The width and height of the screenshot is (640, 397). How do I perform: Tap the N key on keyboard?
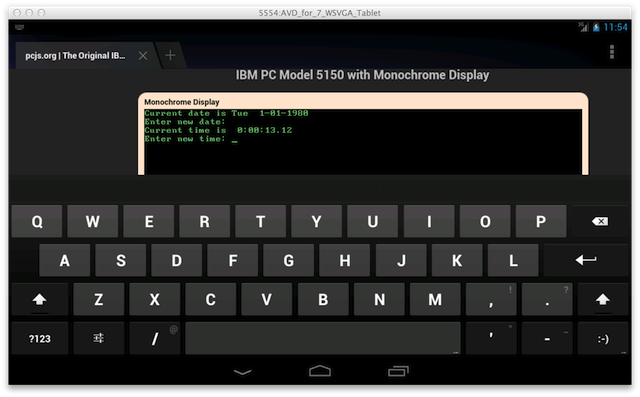(x=379, y=299)
